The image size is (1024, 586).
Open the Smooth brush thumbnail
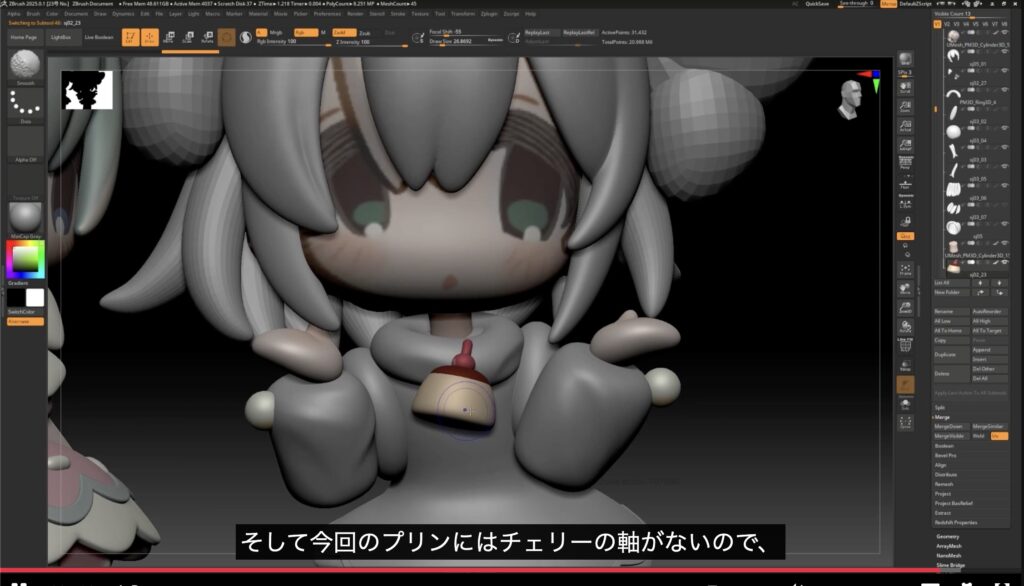pos(25,67)
